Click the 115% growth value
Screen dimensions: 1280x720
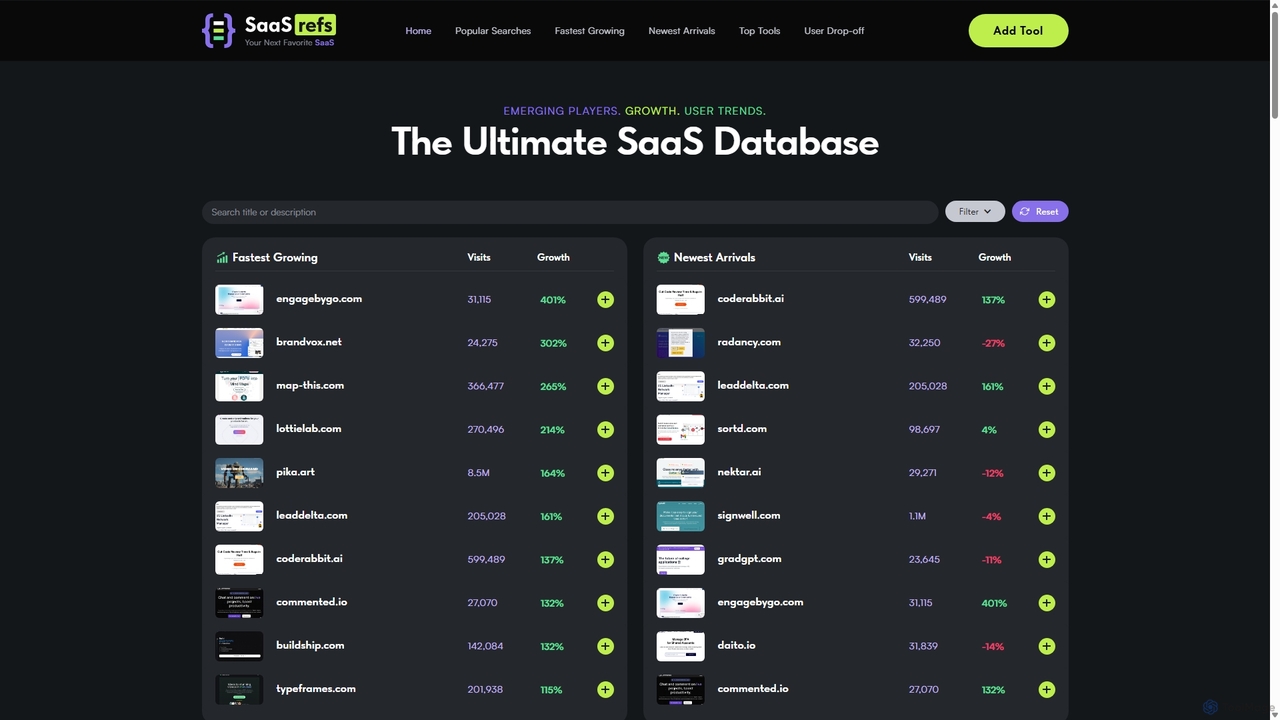[x=551, y=689]
